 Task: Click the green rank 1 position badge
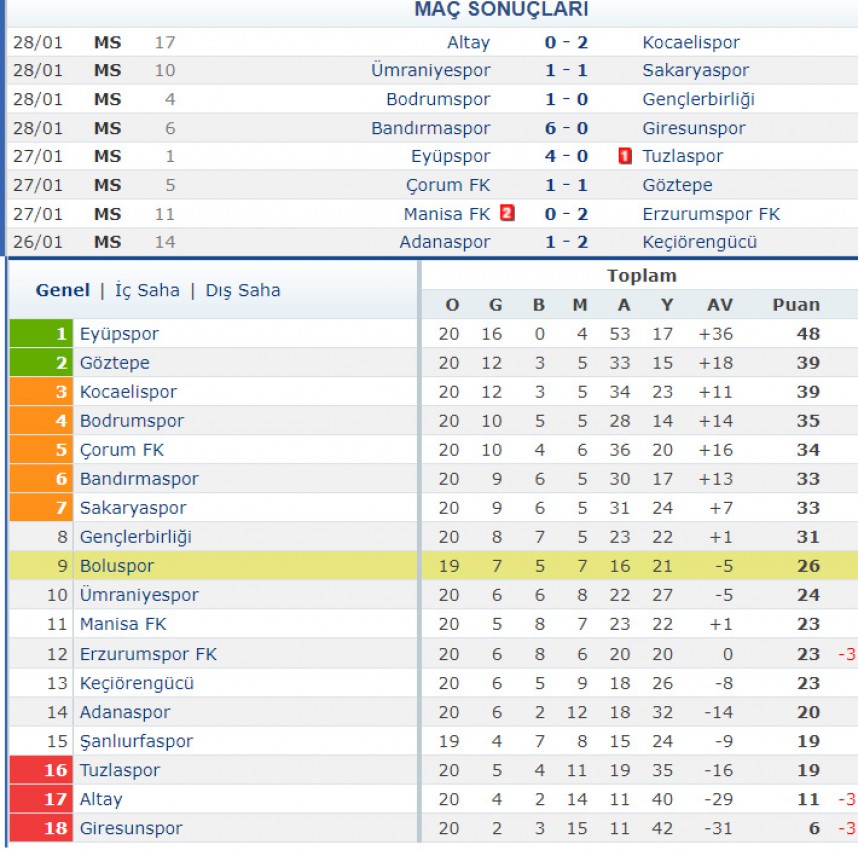[x=41, y=334]
